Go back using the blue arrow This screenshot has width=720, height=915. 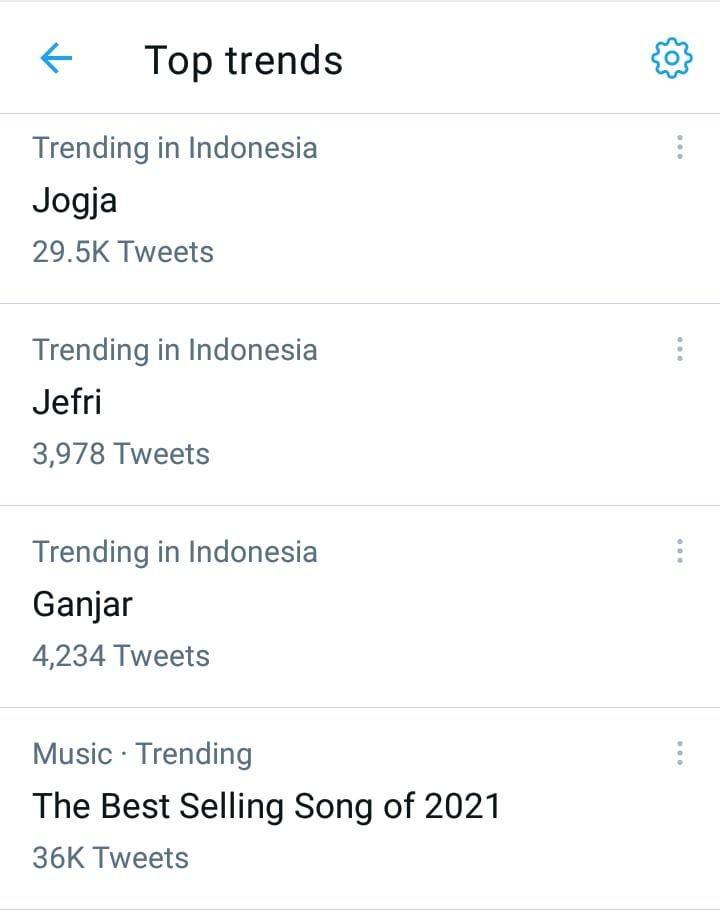pyautogui.click(x=56, y=58)
